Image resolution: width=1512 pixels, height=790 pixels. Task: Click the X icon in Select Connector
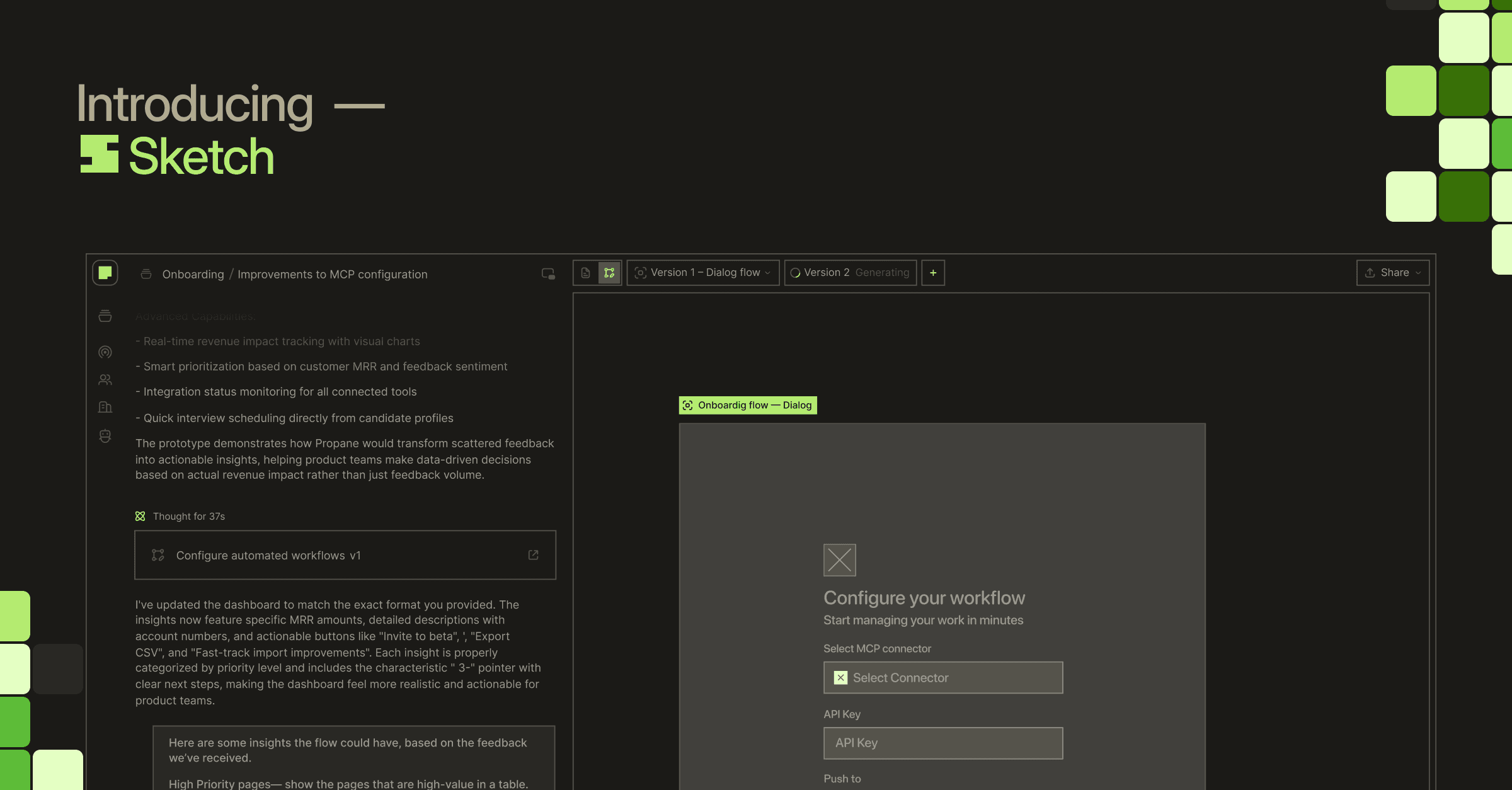tap(841, 678)
